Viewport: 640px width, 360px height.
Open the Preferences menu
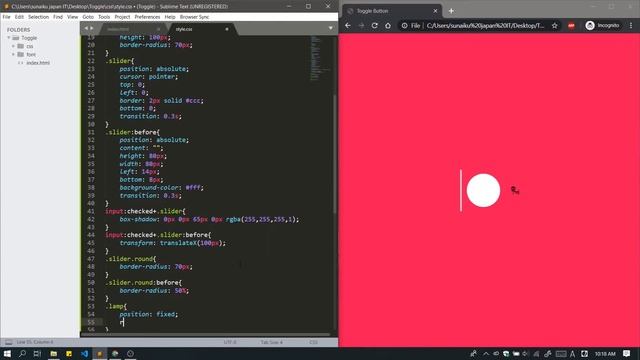pos(147,17)
